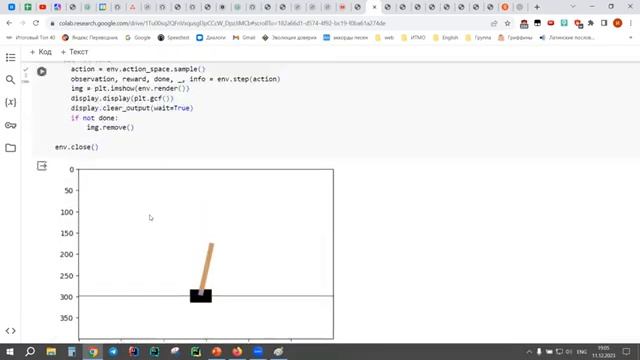The width and height of the screenshot is (640, 360).
Task: Open the files folder panel
Action: [11, 148]
